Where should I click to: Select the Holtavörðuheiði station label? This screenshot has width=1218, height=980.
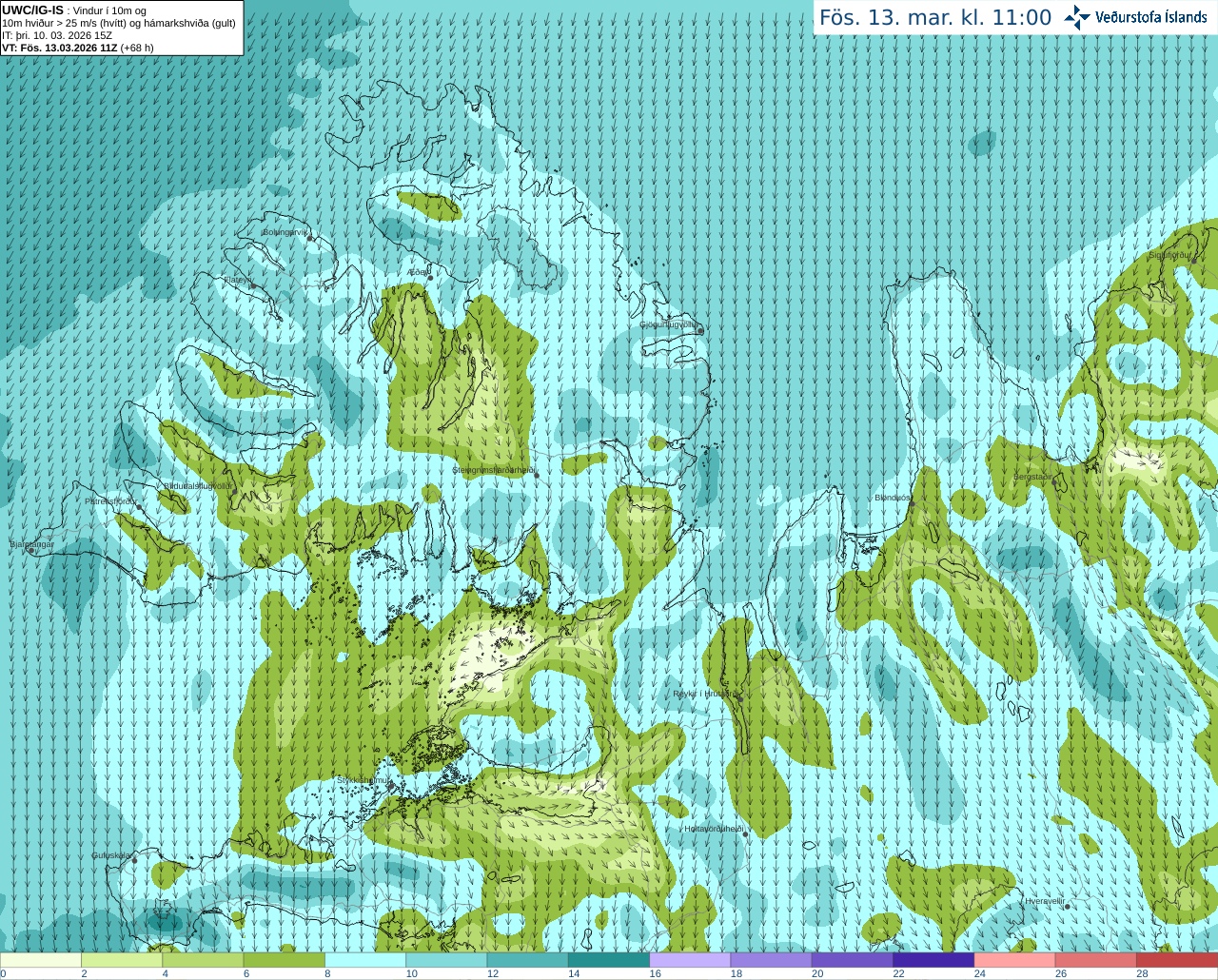click(x=713, y=829)
